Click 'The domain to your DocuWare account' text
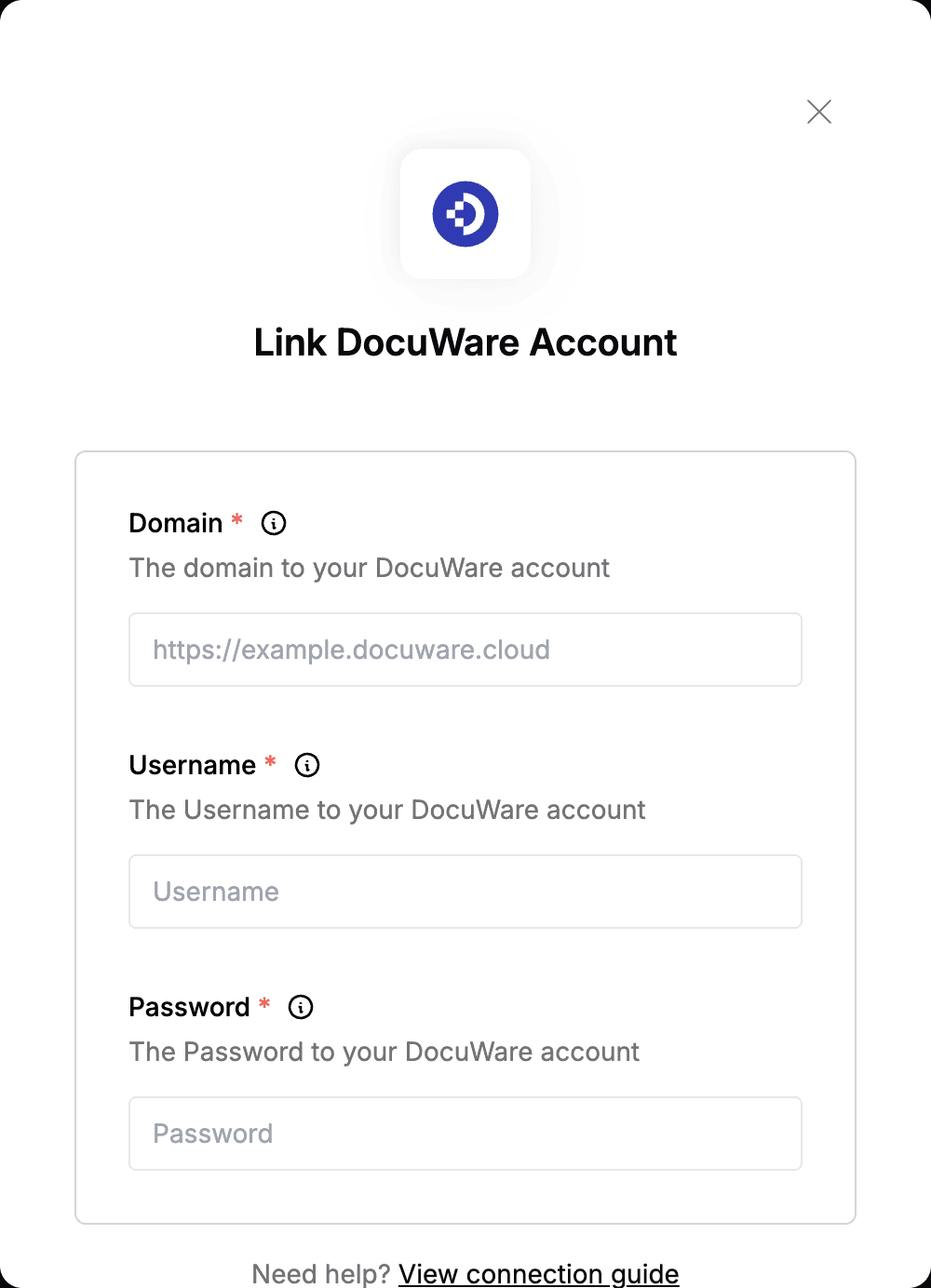 370,568
